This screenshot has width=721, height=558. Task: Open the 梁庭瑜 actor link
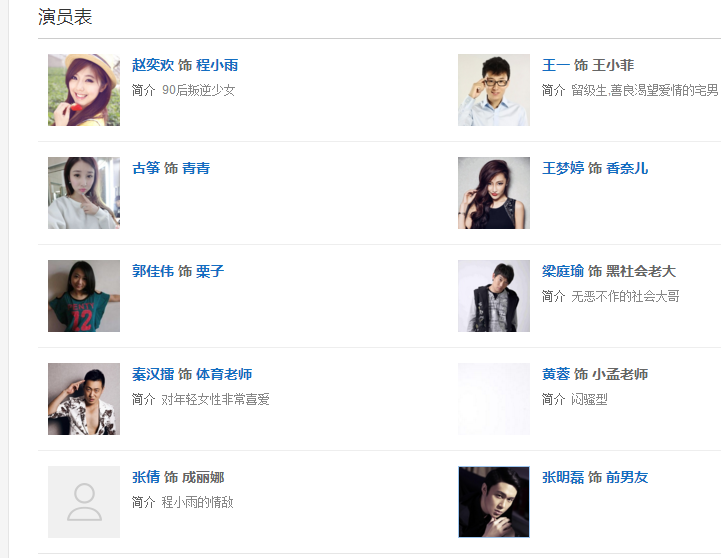pyautogui.click(x=563, y=271)
